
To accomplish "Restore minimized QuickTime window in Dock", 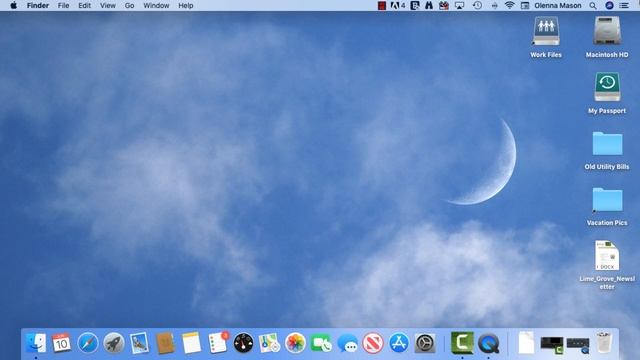I will pyautogui.click(x=578, y=345).
